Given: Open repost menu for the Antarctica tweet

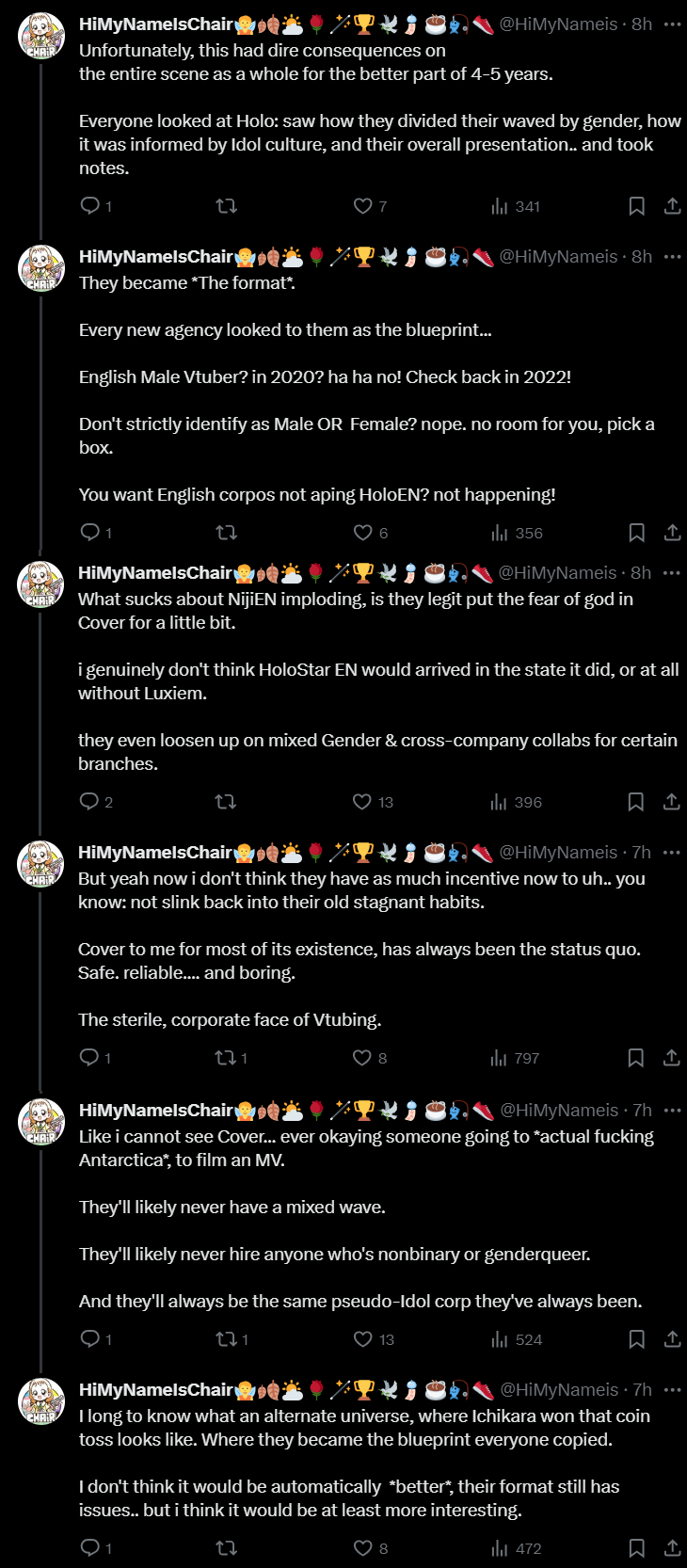Looking at the screenshot, I should [227, 1339].
